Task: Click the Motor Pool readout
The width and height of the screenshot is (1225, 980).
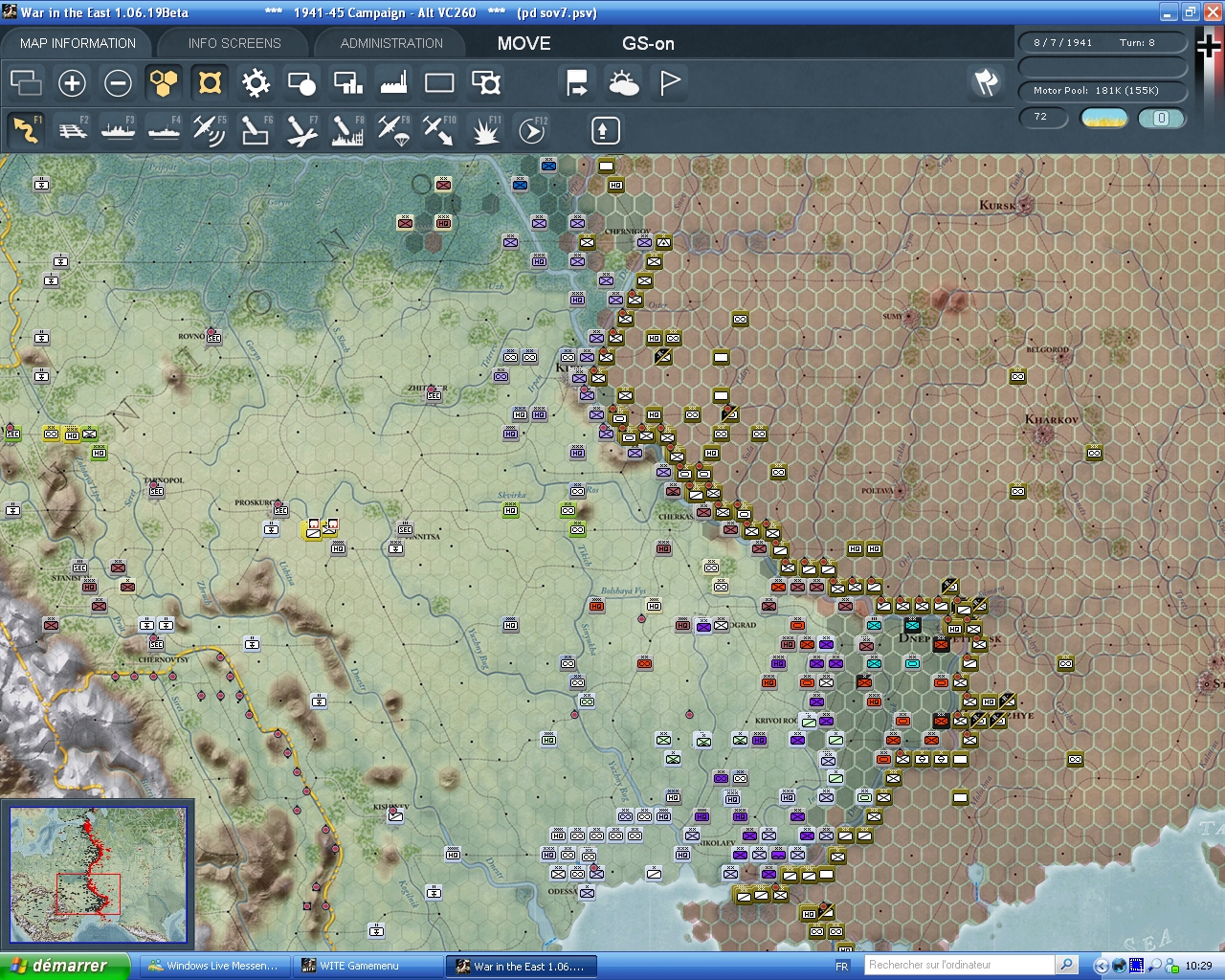Action: click(1096, 91)
